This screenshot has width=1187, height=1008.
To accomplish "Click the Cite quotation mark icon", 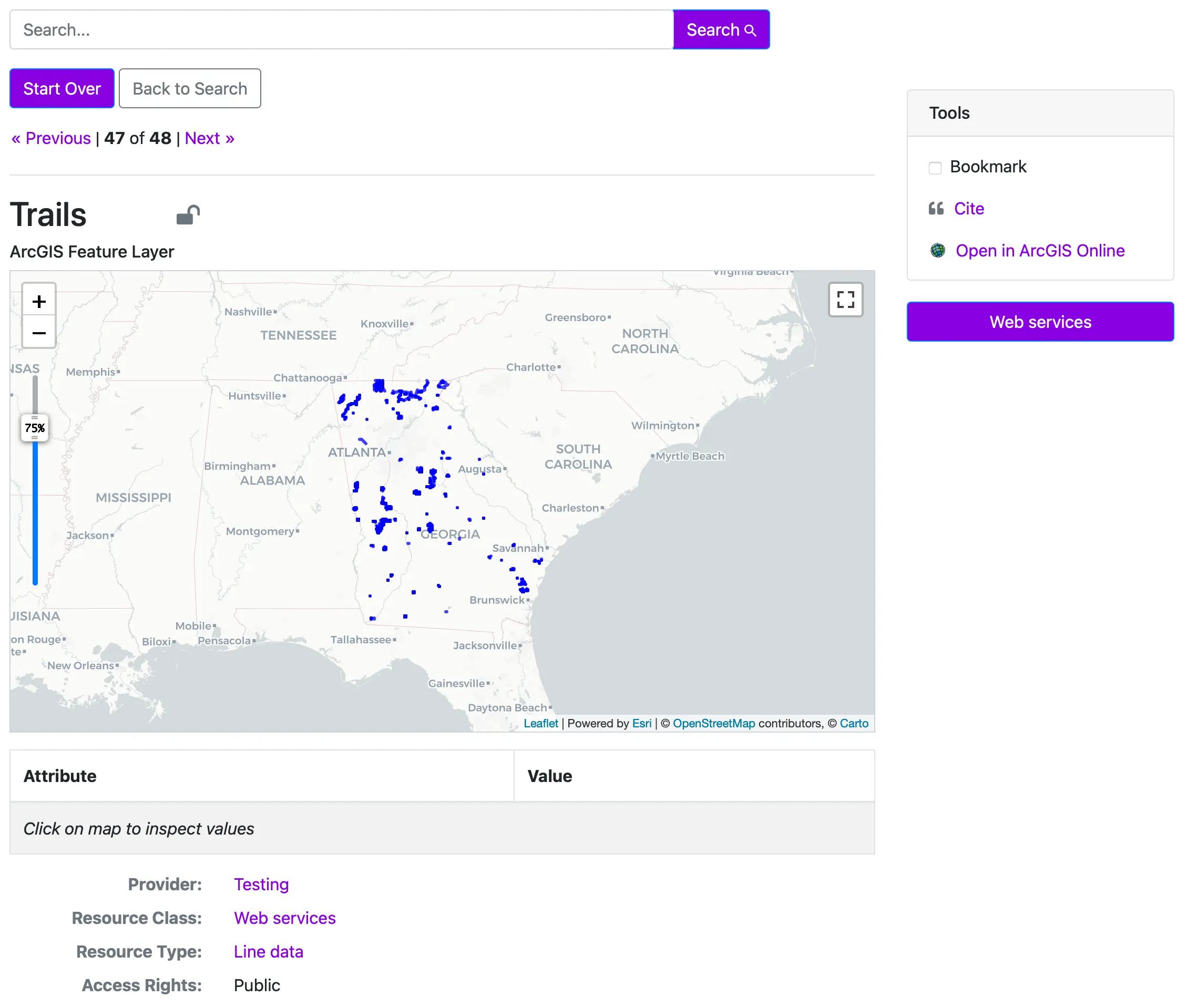I will [936, 209].
